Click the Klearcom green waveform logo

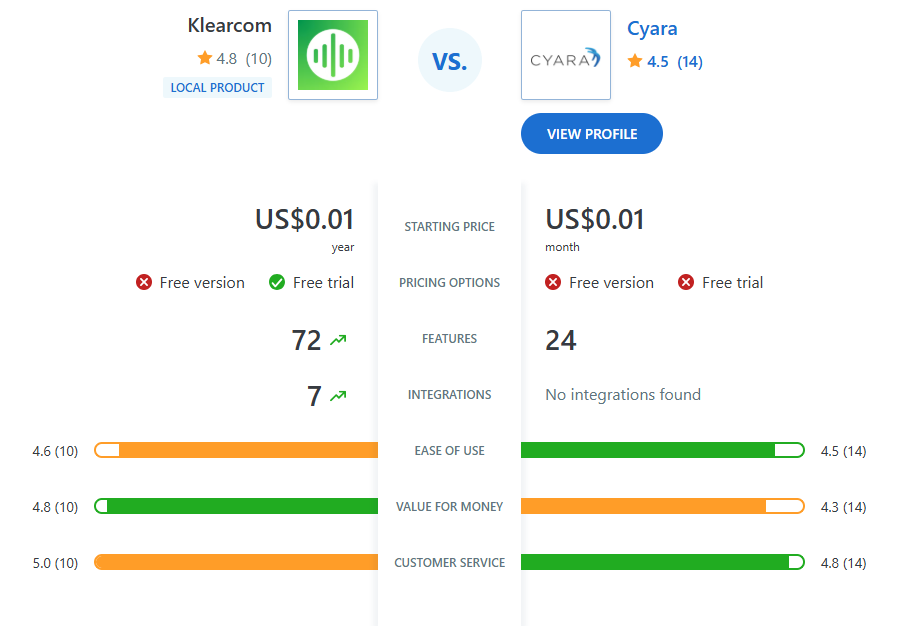click(x=333, y=55)
